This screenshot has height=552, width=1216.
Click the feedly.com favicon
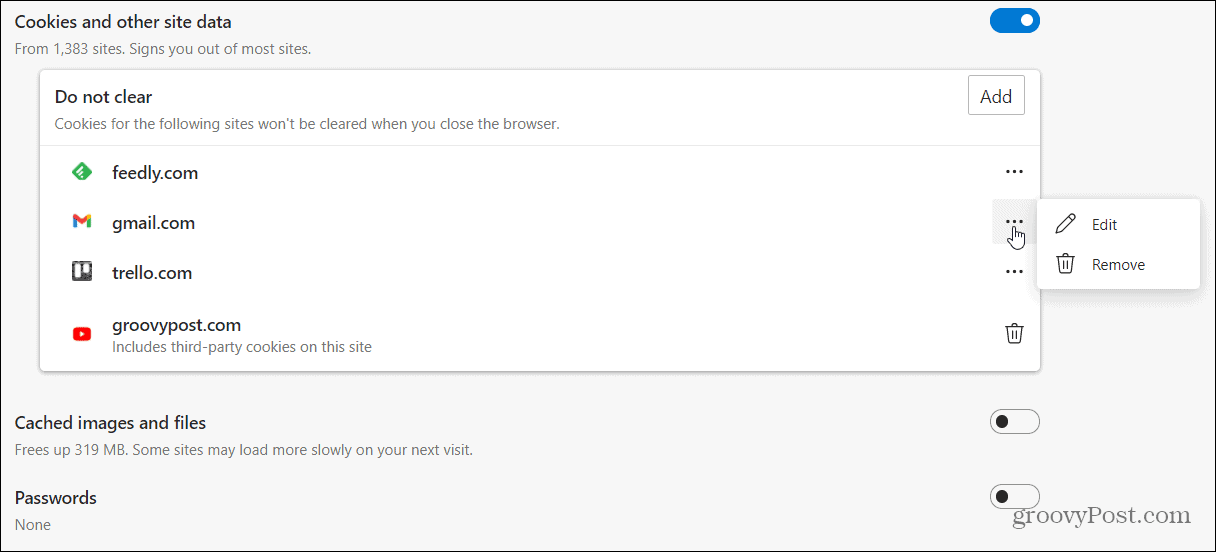[82, 172]
